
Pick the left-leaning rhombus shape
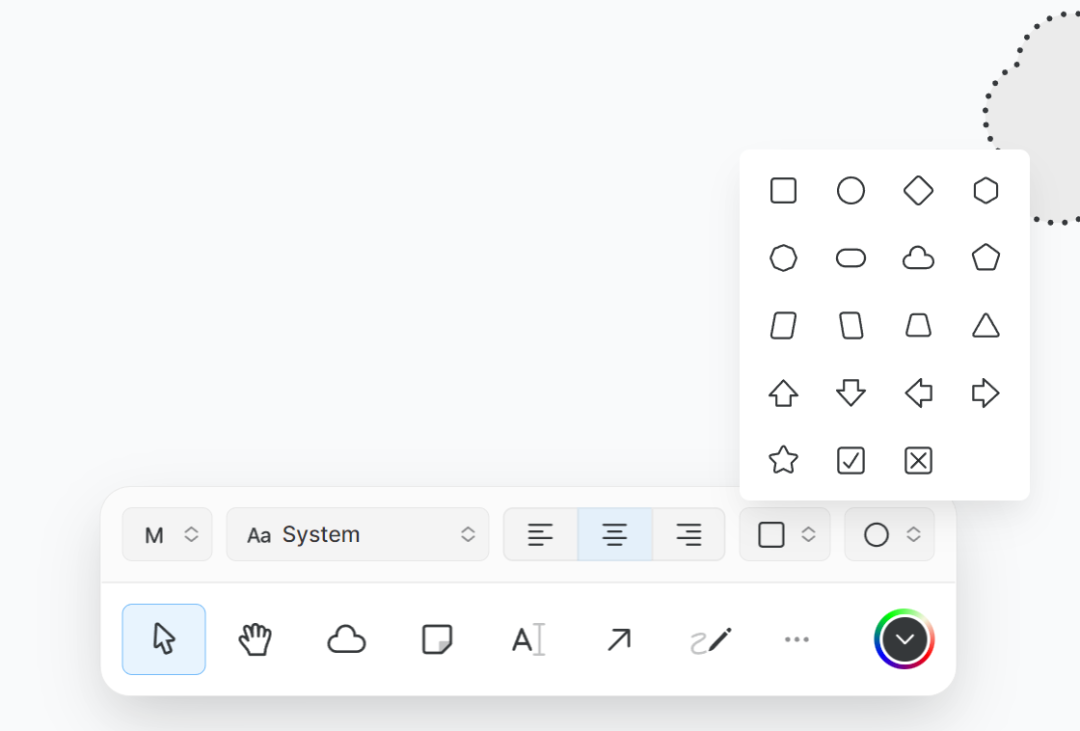851,326
